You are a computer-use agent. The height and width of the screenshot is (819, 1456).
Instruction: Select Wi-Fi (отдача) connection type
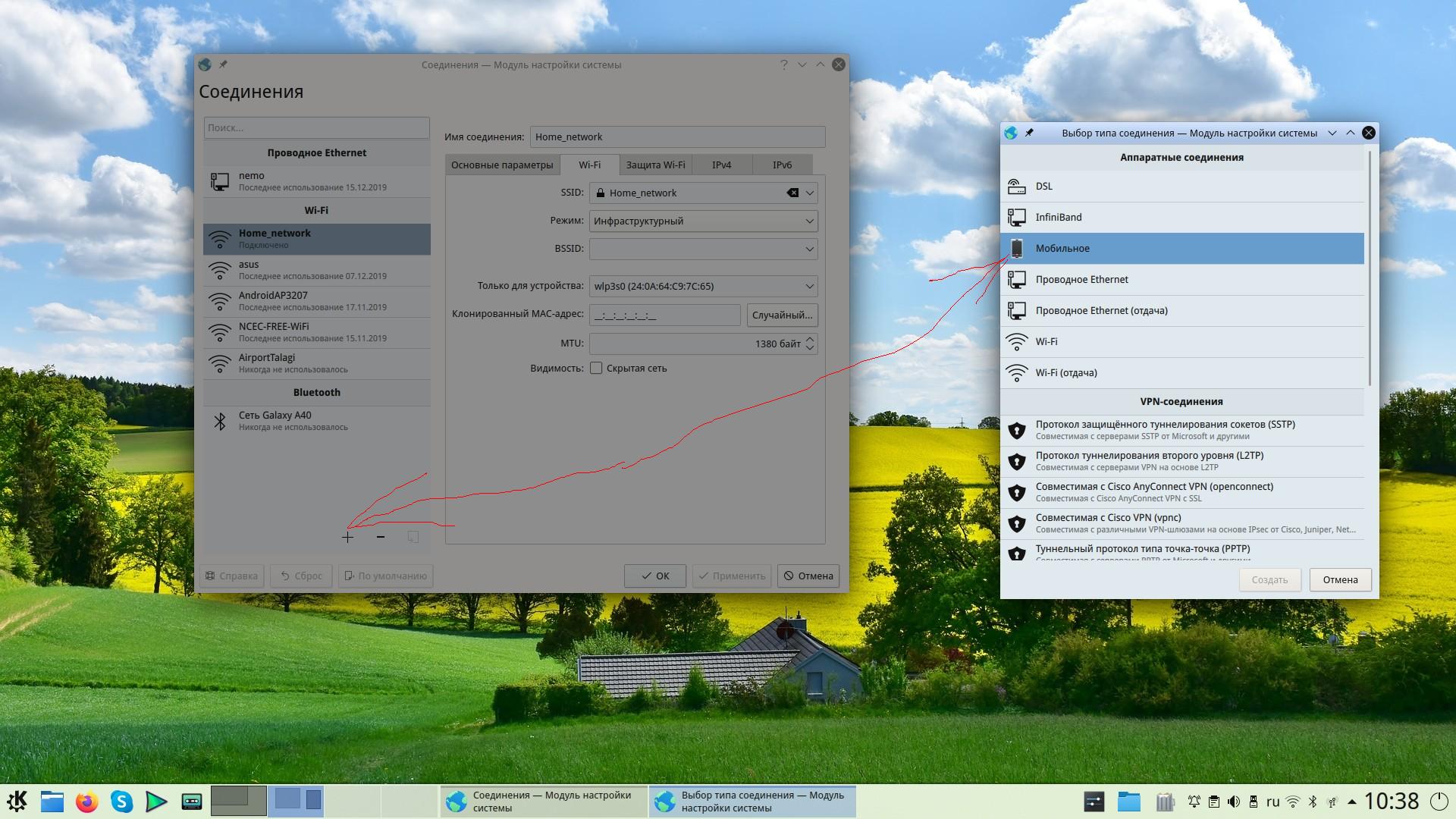tap(1181, 373)
